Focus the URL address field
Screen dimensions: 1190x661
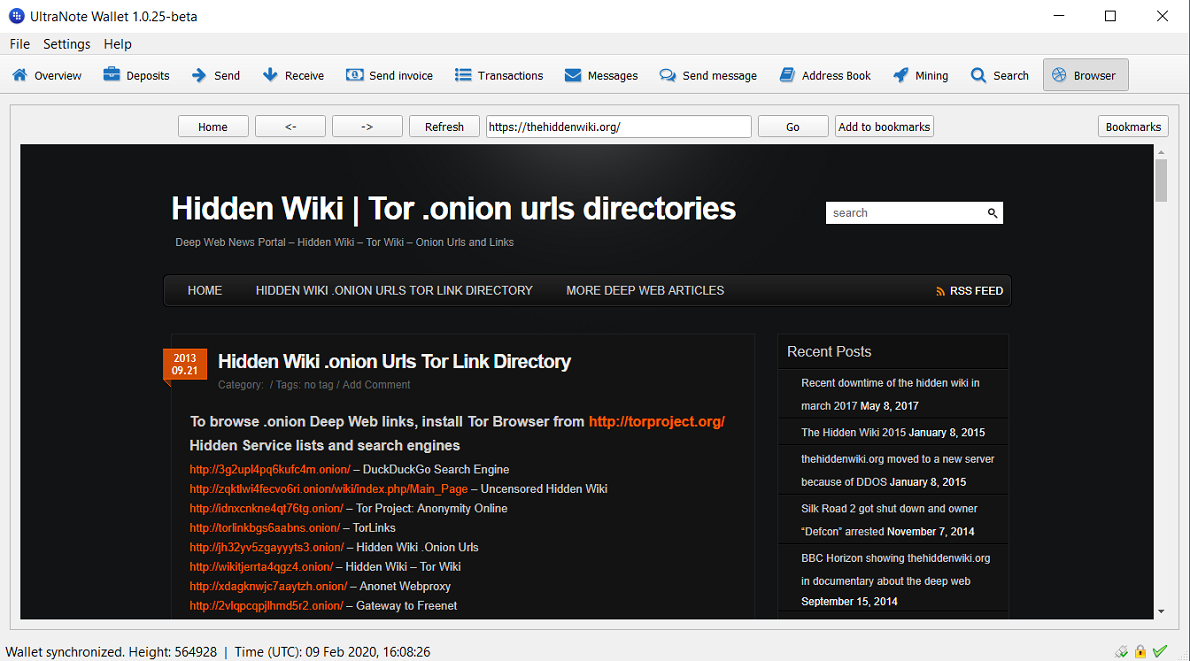619,127
